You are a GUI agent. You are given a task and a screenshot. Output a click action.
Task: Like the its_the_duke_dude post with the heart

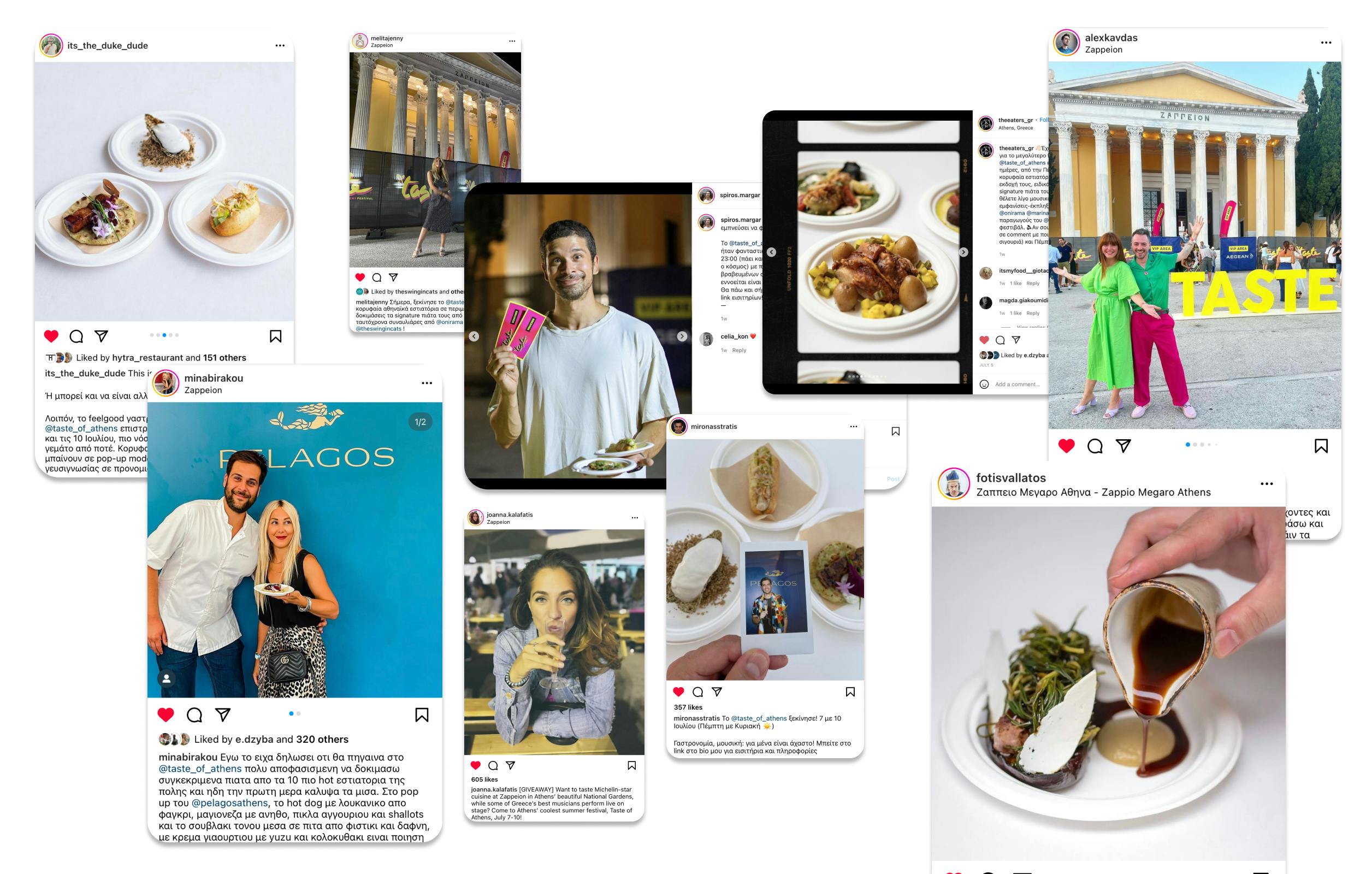coord(51,336)
